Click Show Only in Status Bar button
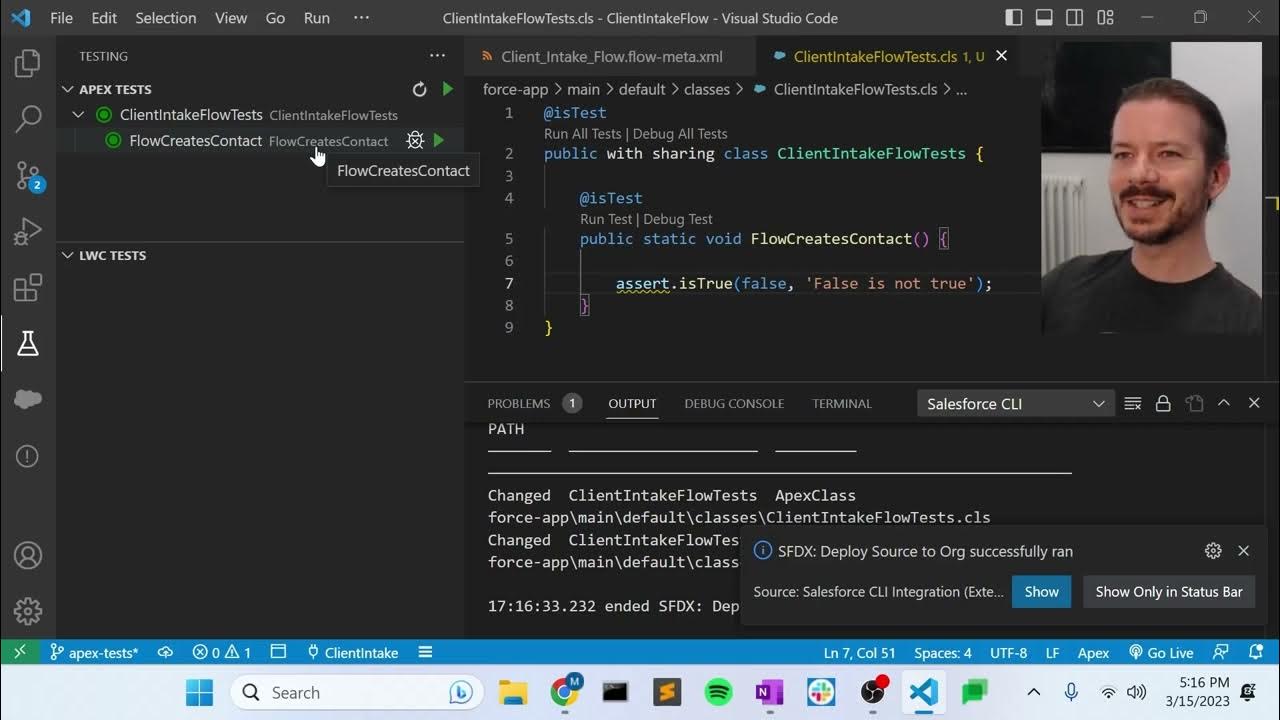1280x720 pixels. (1169, 591)
